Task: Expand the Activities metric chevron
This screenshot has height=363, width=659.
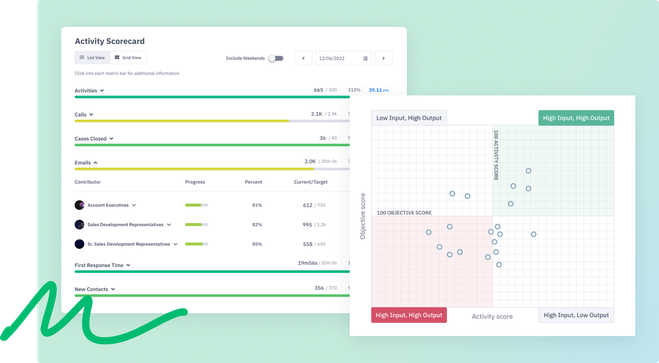Action: click(x=102, y=91)
